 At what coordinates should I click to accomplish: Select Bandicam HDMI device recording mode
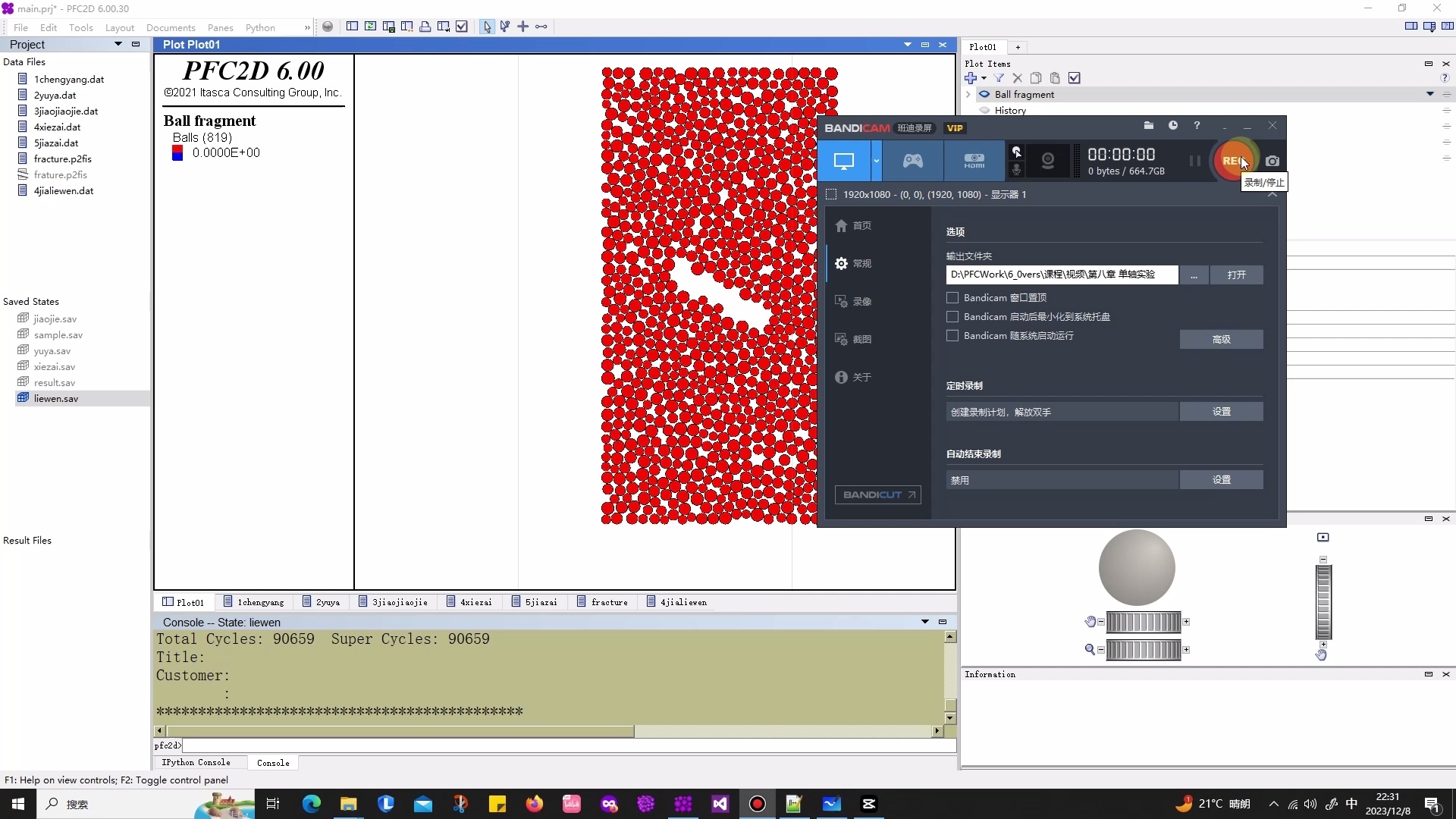pyautogui.click(x=974, y=161)
